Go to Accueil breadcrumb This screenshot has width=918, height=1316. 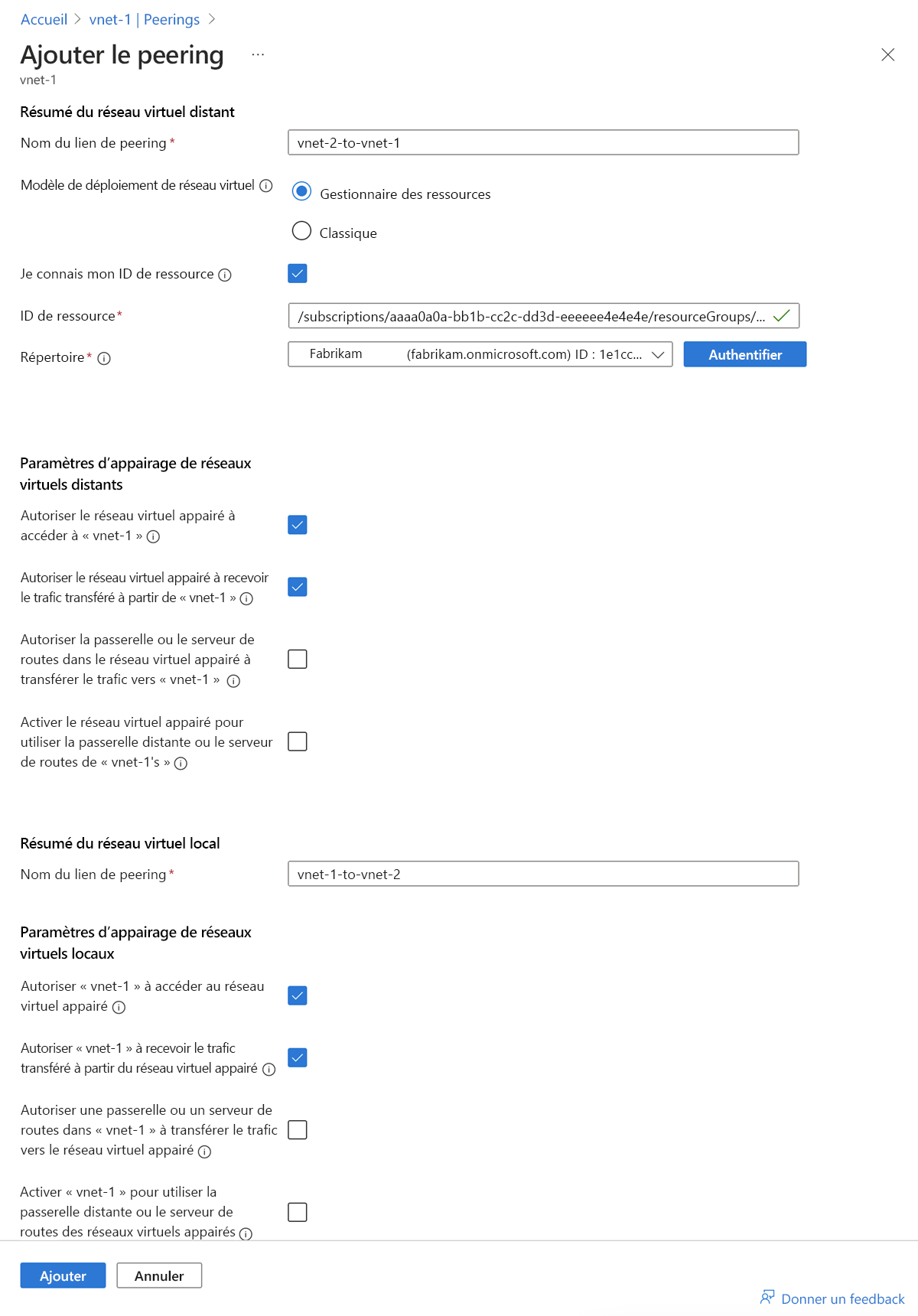[44, 19]
